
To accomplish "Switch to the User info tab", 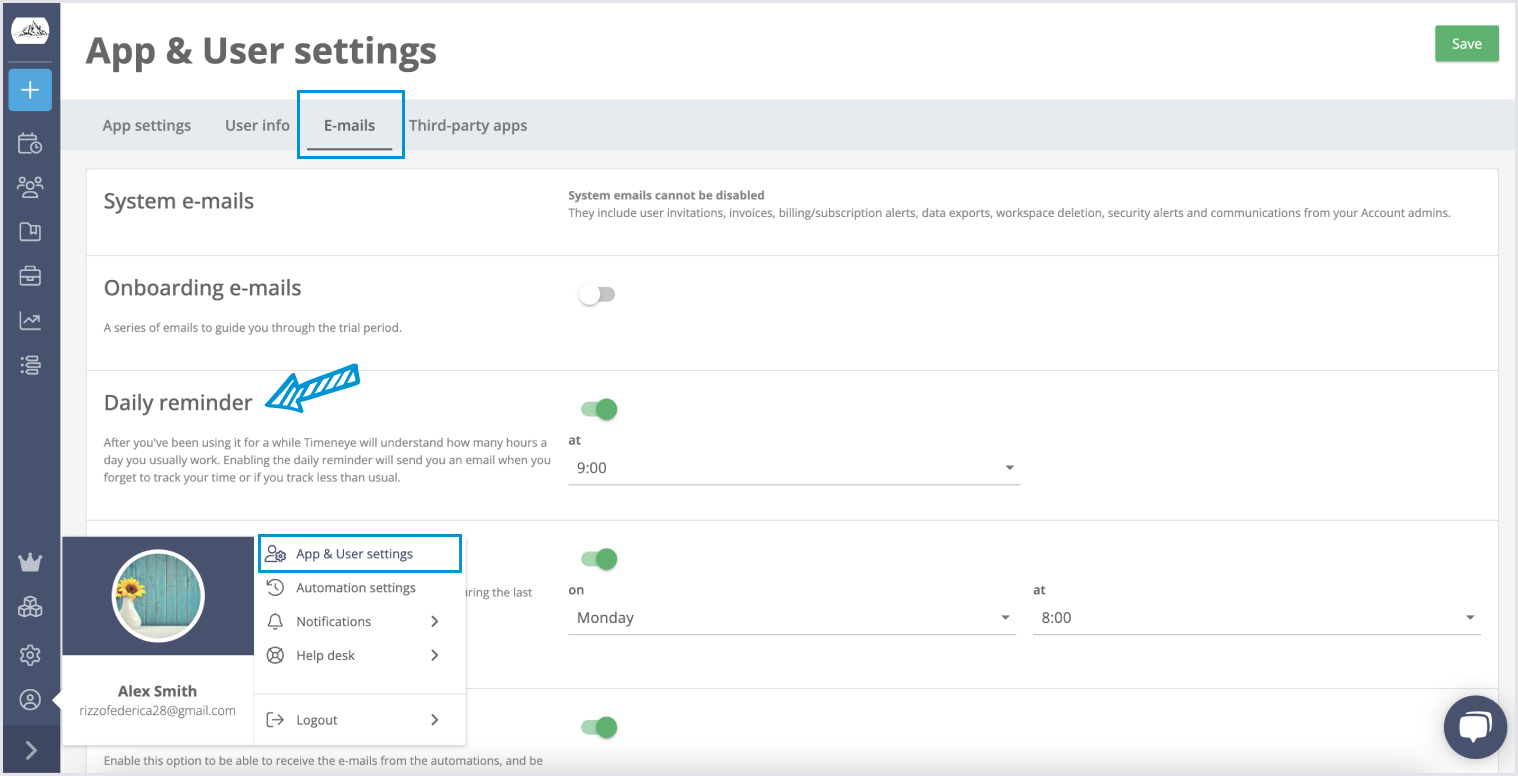I will (x=257, y=126).
